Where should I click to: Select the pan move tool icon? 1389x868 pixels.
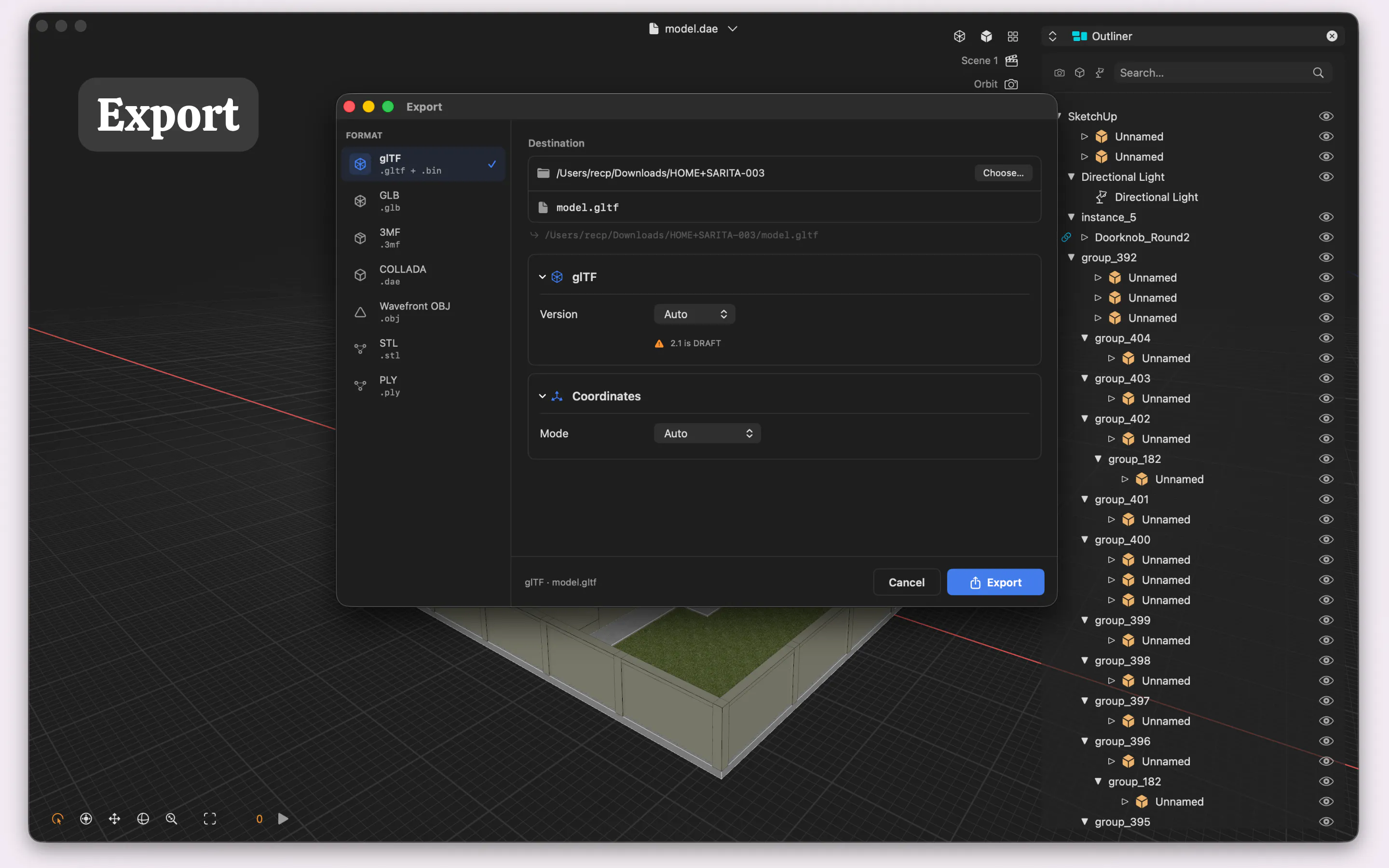[x=114, y=819]
